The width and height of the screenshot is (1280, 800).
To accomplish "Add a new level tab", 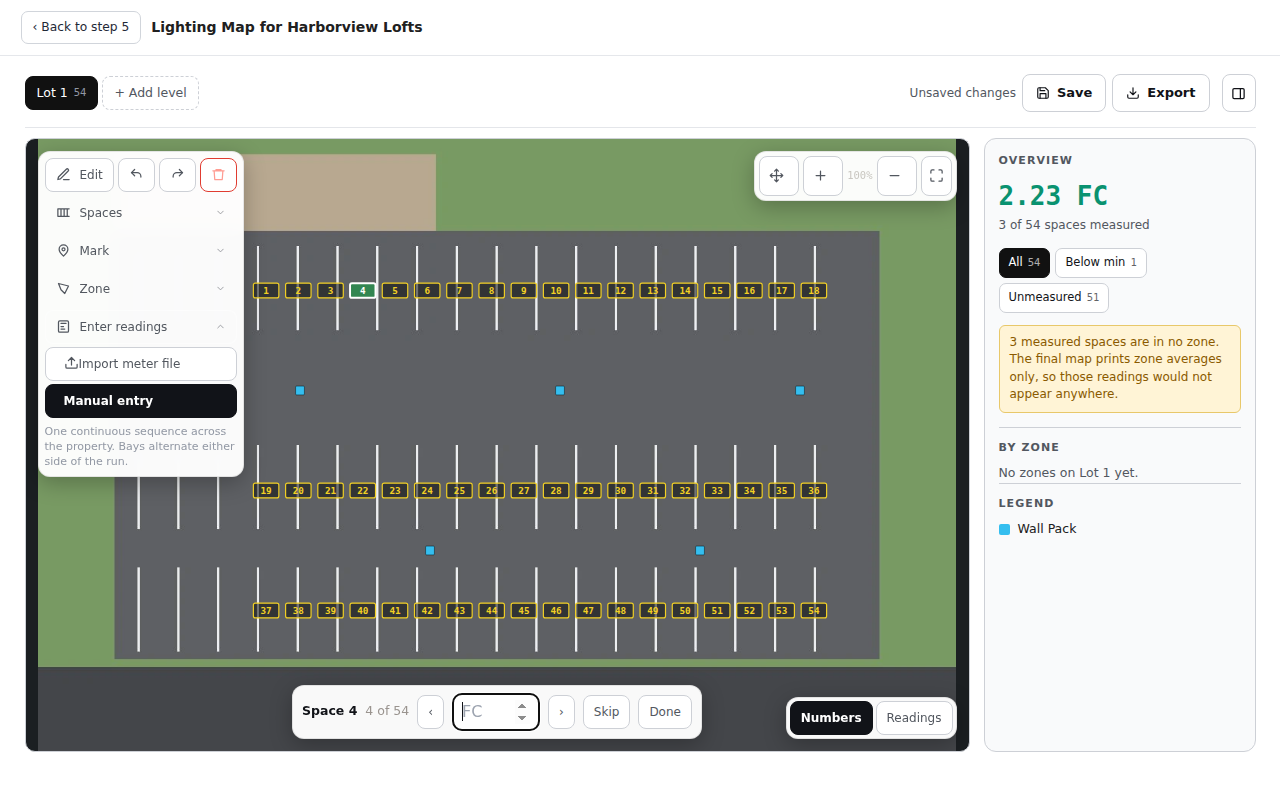I will pyautogui.click(x=150, y=93).
